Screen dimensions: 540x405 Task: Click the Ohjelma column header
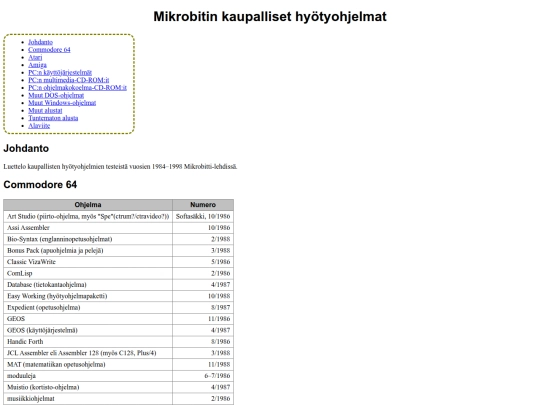88,205
